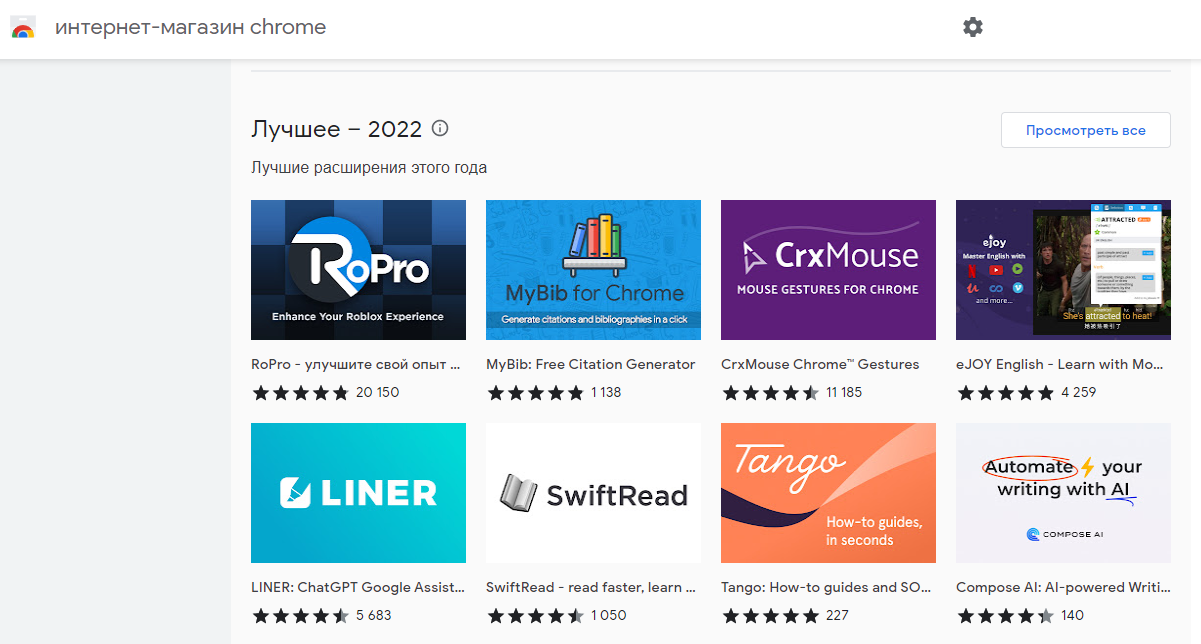Open the LINER teal banner
Image resolution: width=1201 pixels, height=644 pixels.
pyautogui.click(x=358, y=493)
